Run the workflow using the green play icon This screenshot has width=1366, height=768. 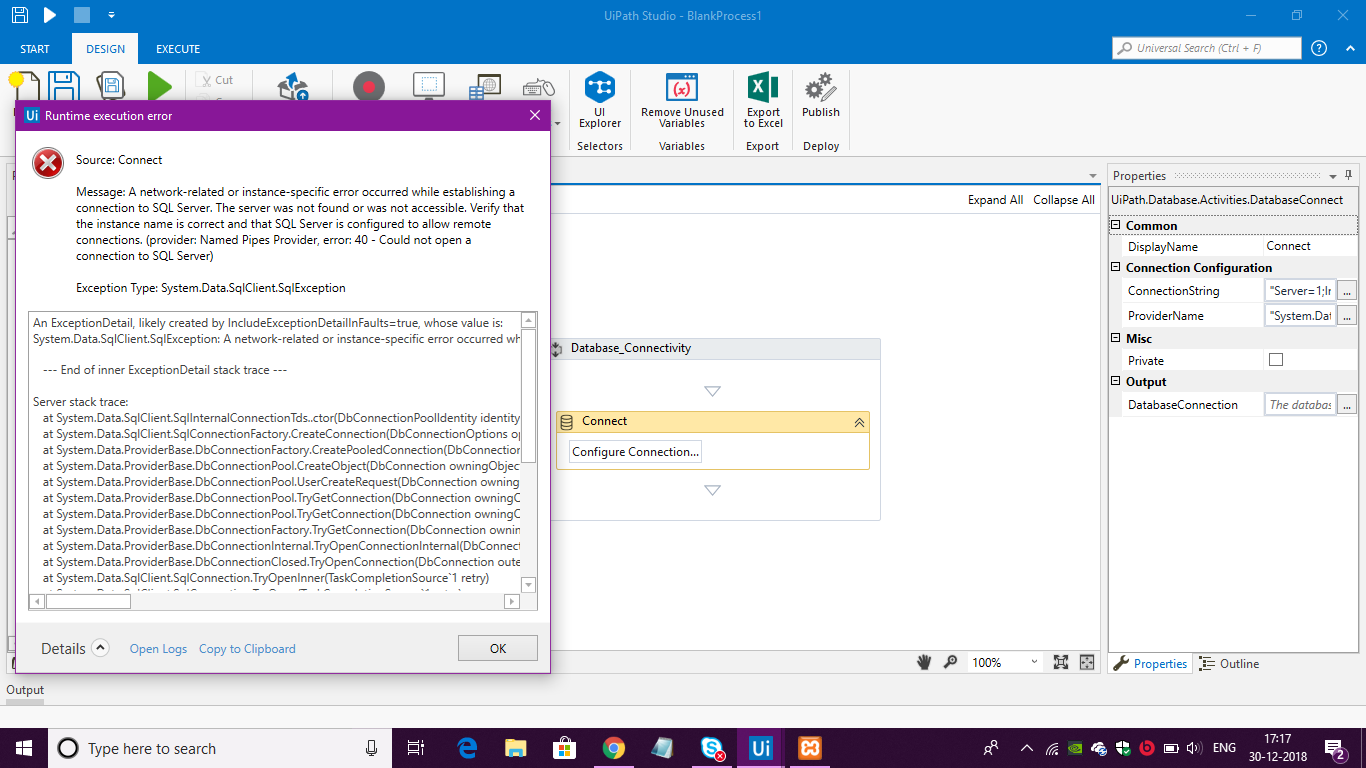(160, 87)
